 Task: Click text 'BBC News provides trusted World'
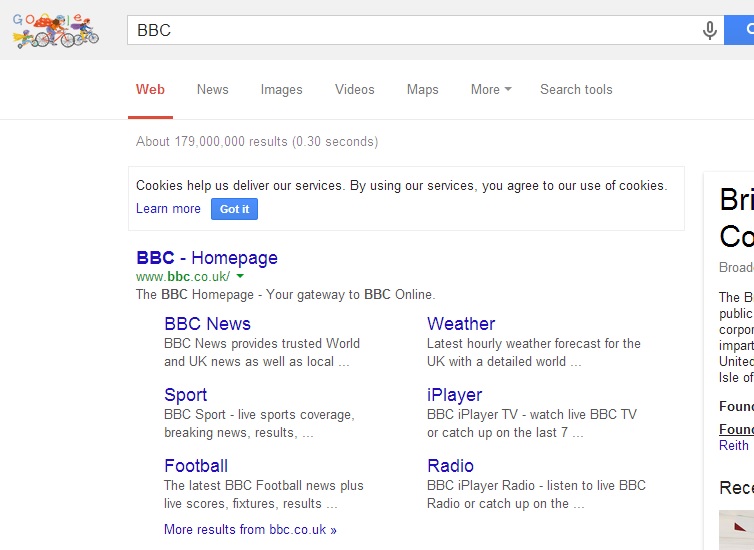click(x=262, y=343)
